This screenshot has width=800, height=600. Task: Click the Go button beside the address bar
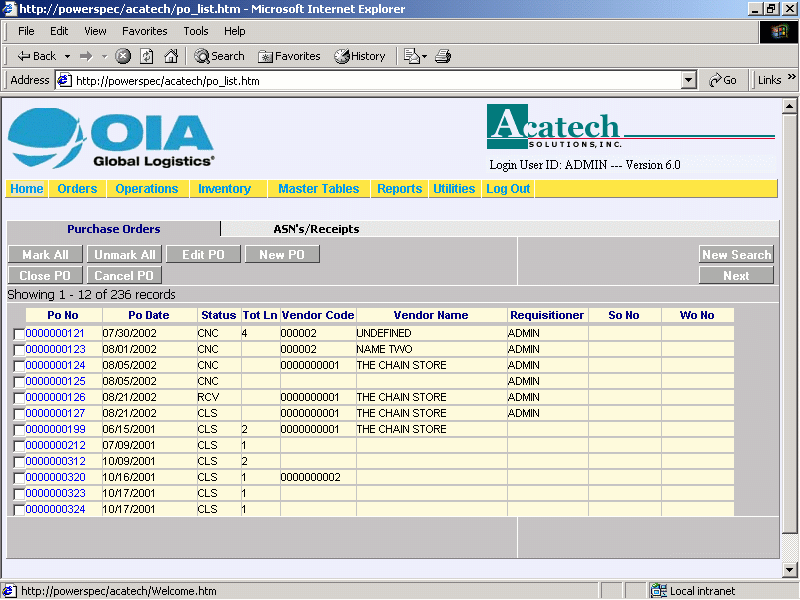tap(722, 80)
